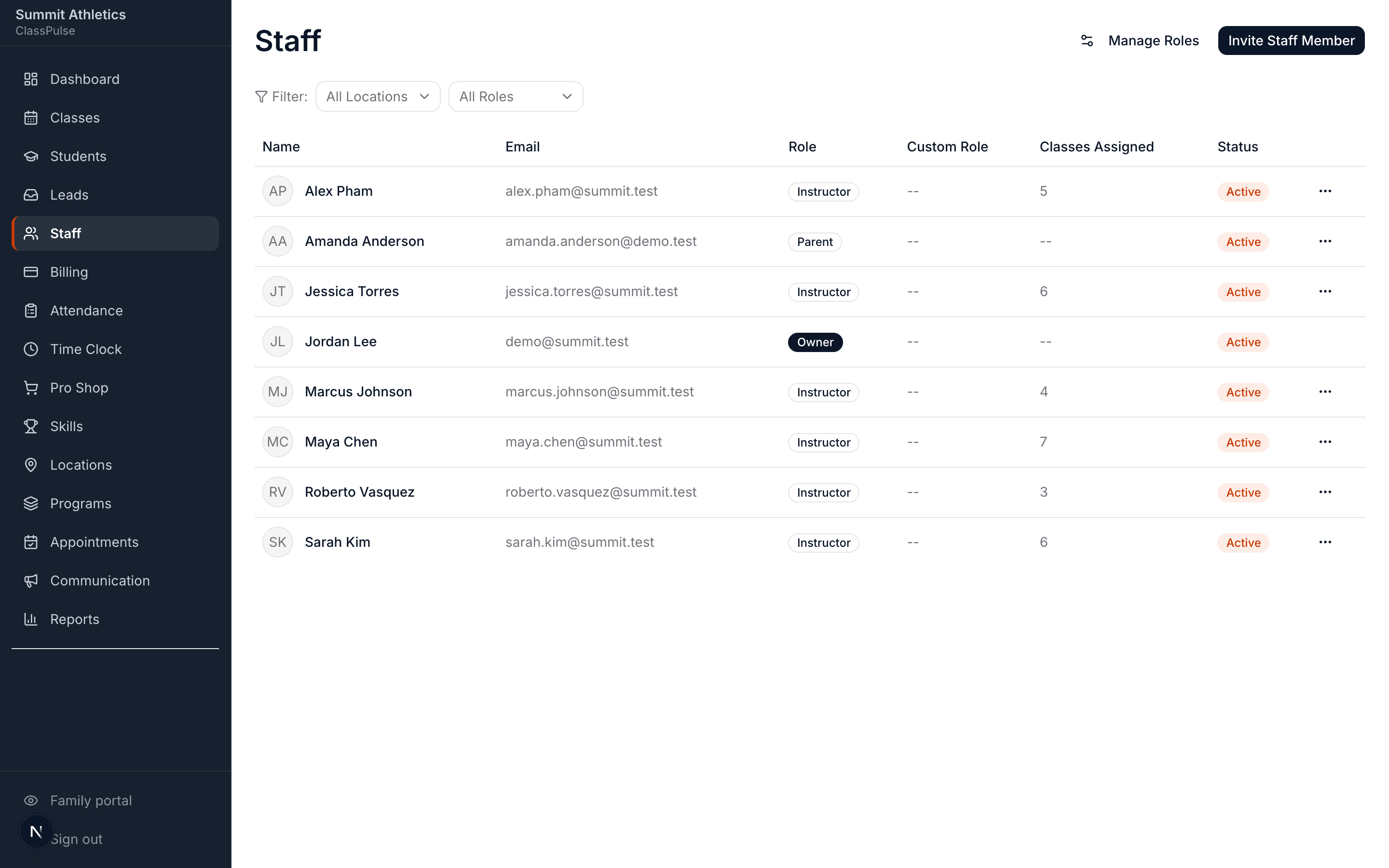Click Invite Staff Member button
The height and width of the screenshot is (868, 1389).
coord(1291,41)
